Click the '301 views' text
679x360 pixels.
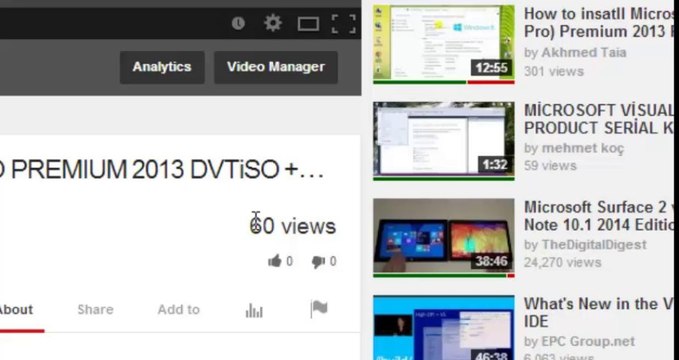click(x=554, y=71)
